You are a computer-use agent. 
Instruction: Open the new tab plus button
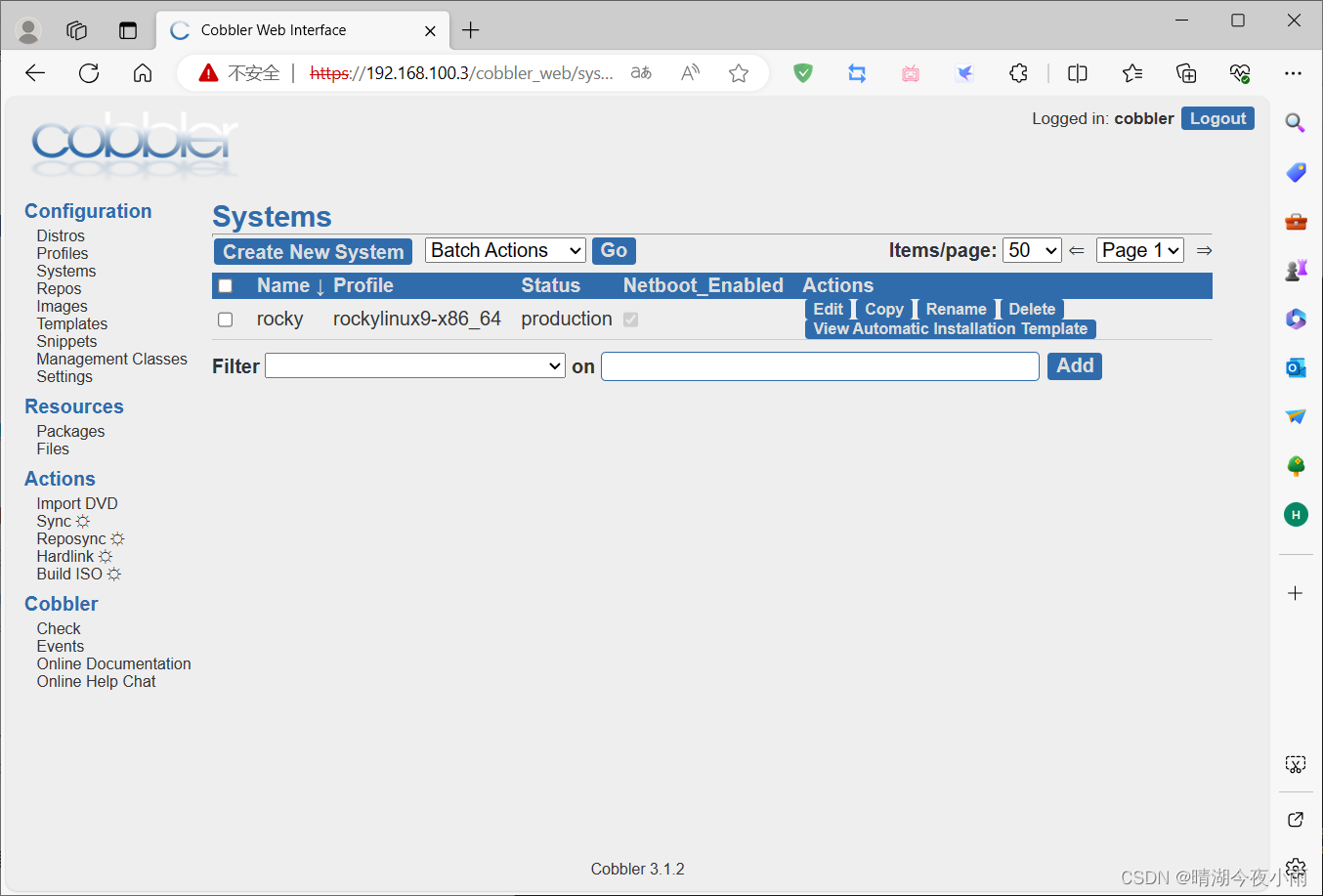point(471,30)
